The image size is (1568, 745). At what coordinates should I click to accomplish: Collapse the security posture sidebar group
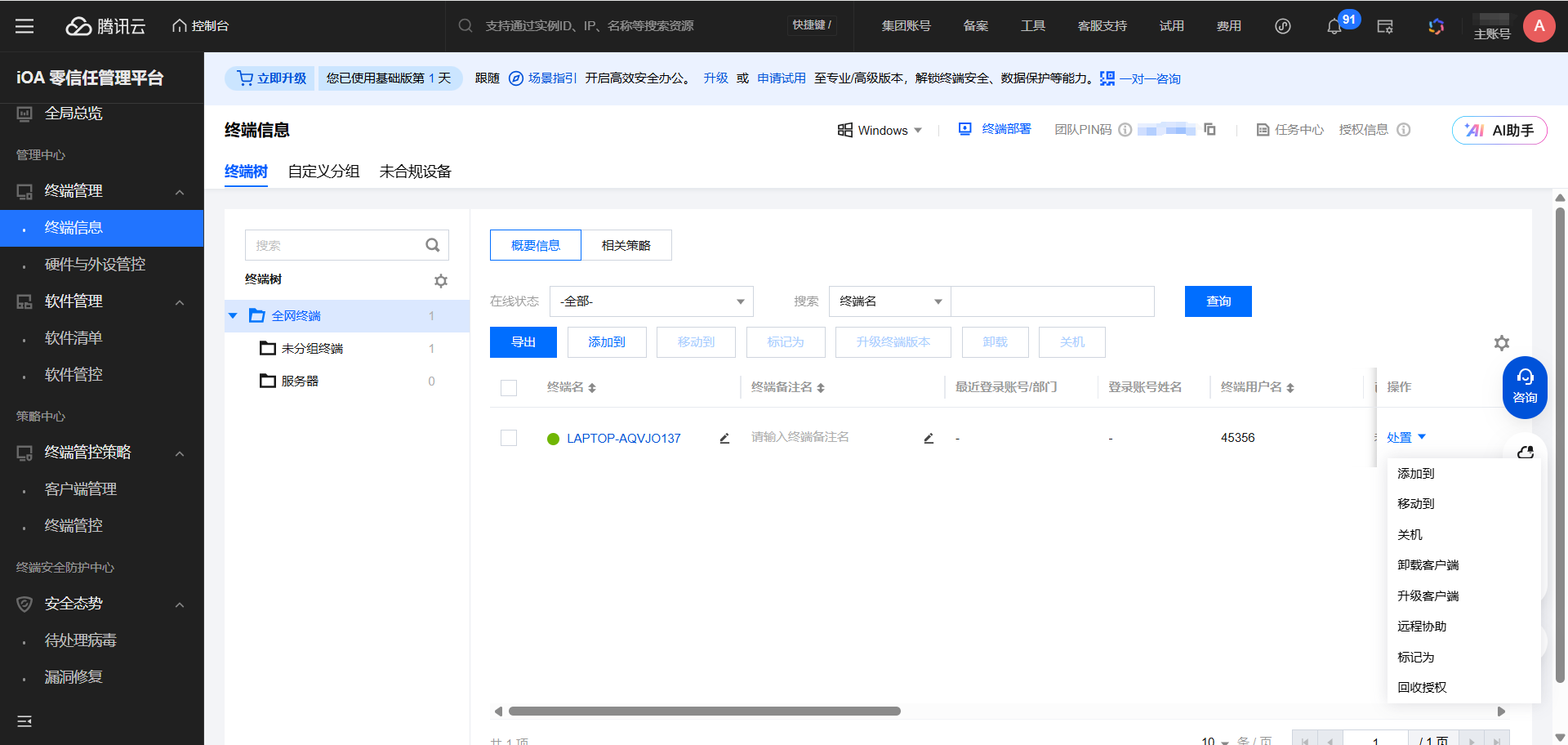180,604
